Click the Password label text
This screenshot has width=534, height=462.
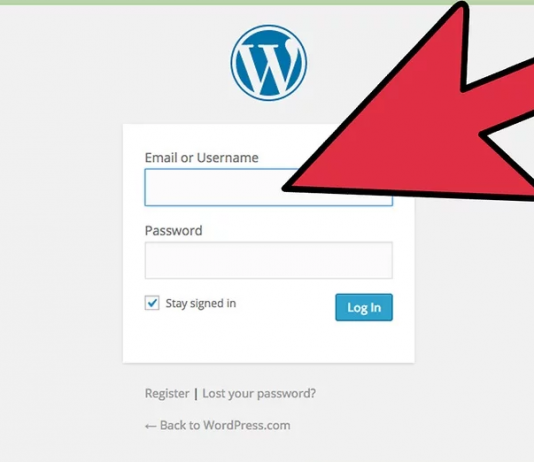pyautogui.click(x=174, y=231)
